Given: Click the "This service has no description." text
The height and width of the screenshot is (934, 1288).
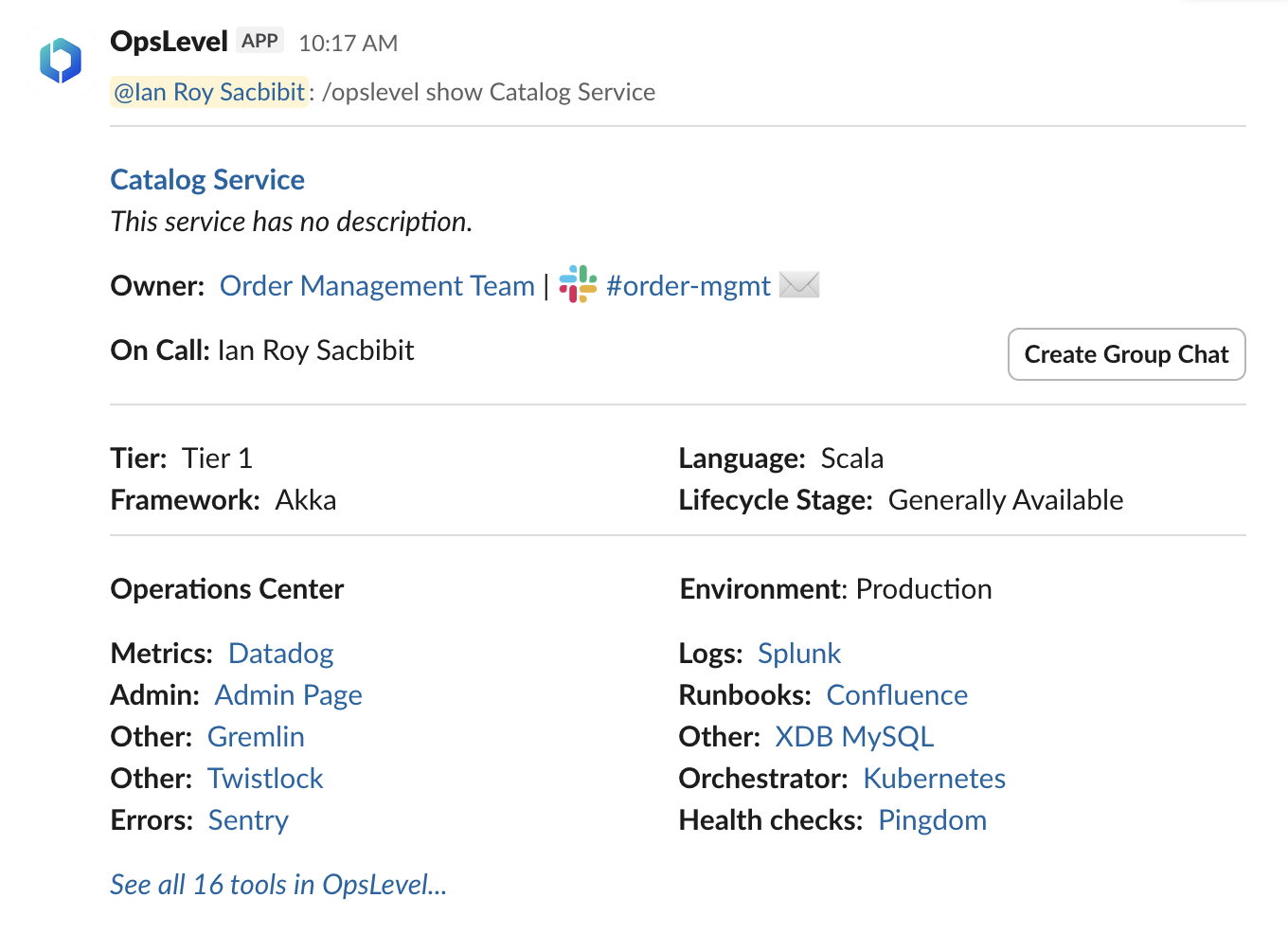Looking at the screenshot, I should (291, 222).
